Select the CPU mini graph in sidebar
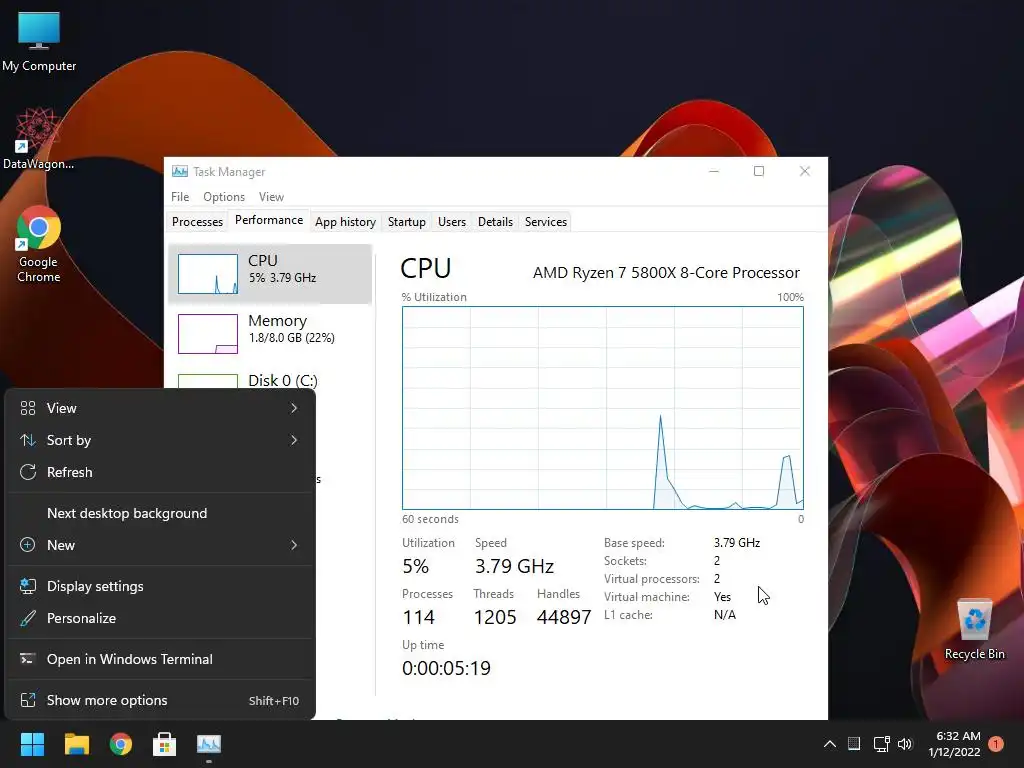The image size is (1024, 768). [208, 274]
